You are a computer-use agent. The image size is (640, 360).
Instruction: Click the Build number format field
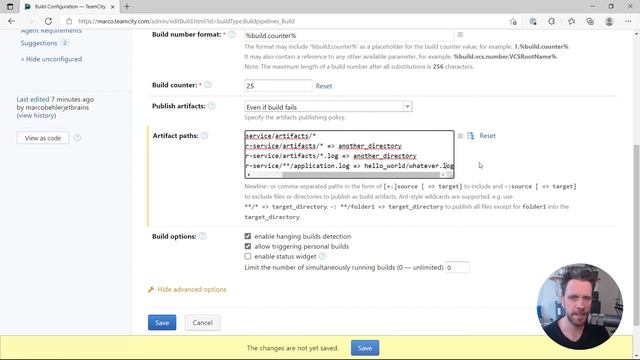click(x=349, y=36)
